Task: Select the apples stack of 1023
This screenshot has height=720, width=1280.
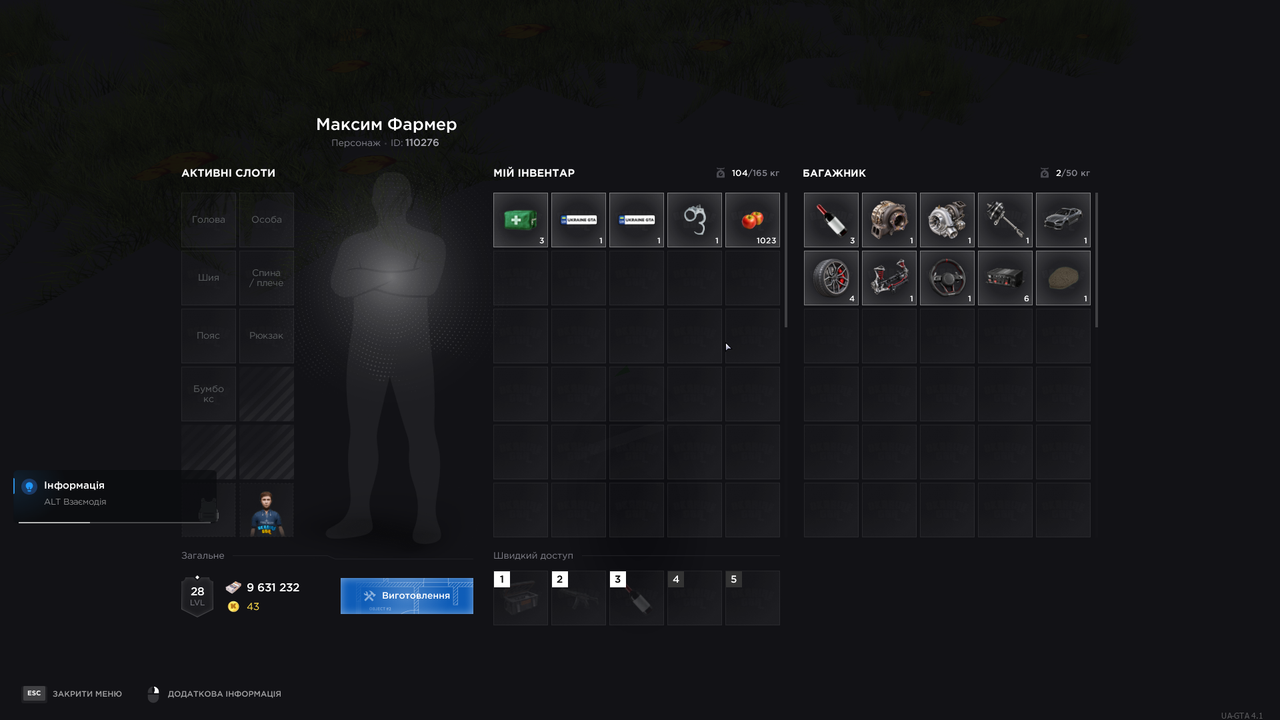Action: pyautogui.click(x=752, y=220)
